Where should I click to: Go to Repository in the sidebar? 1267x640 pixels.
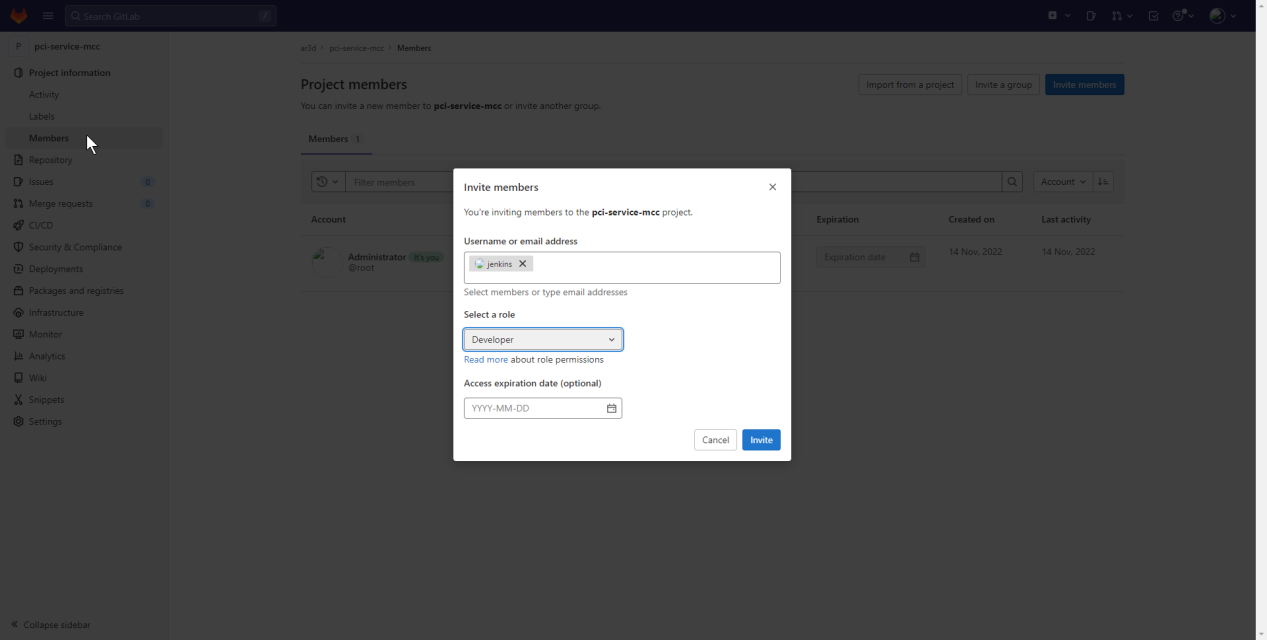[x=50, y=160]
